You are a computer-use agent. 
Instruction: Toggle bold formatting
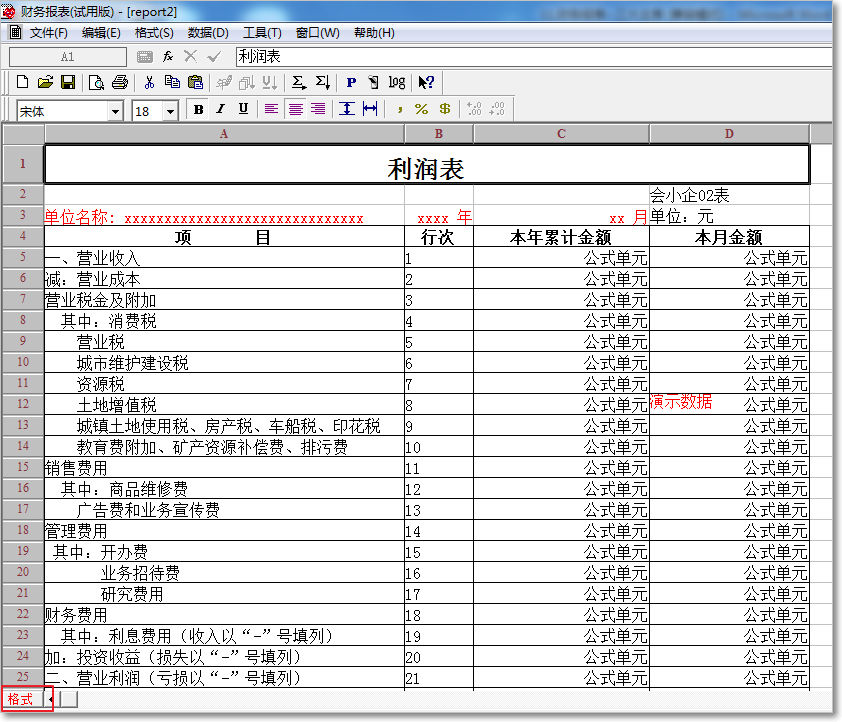tap(197, 110)
